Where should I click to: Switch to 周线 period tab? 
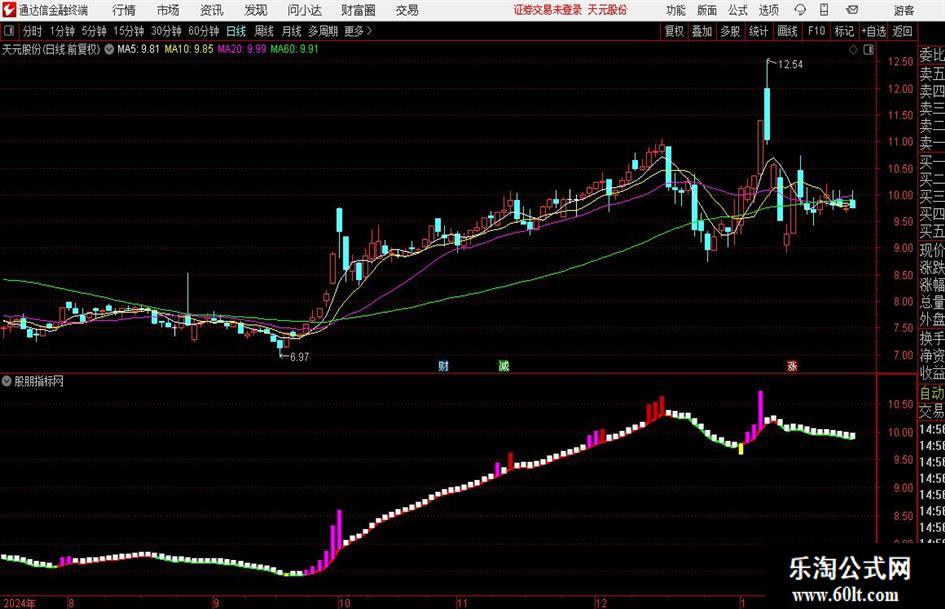pos(264,31)
